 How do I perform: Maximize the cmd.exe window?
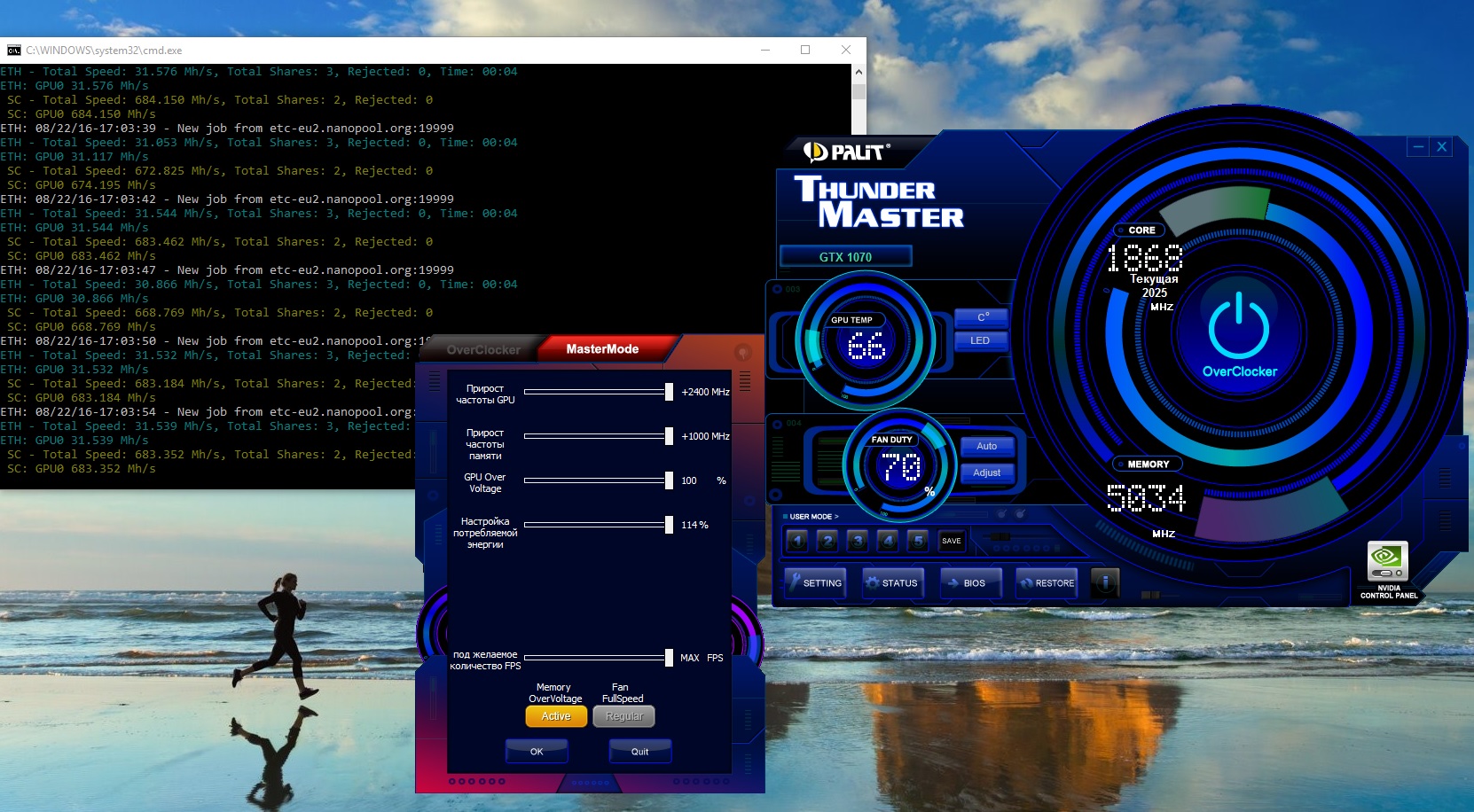805,51
